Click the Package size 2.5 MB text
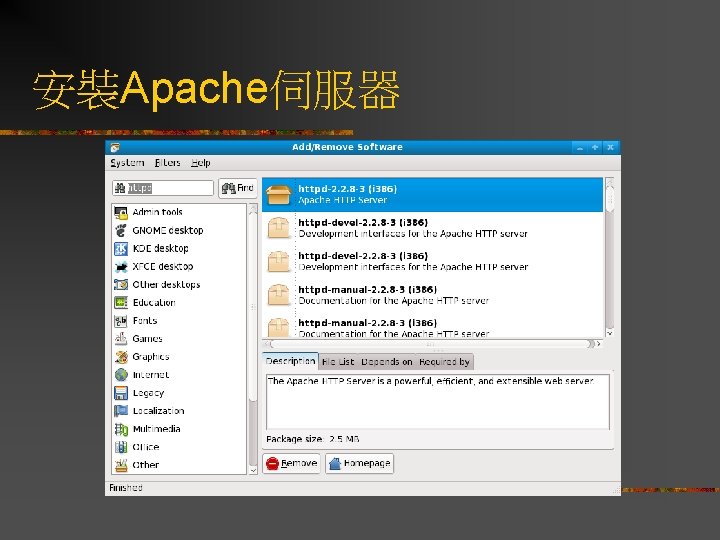 (x=312, y=439)
